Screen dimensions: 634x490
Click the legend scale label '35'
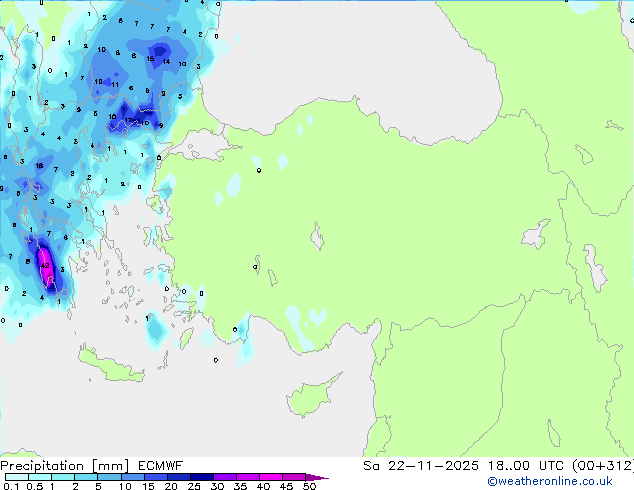pos(240,486)
